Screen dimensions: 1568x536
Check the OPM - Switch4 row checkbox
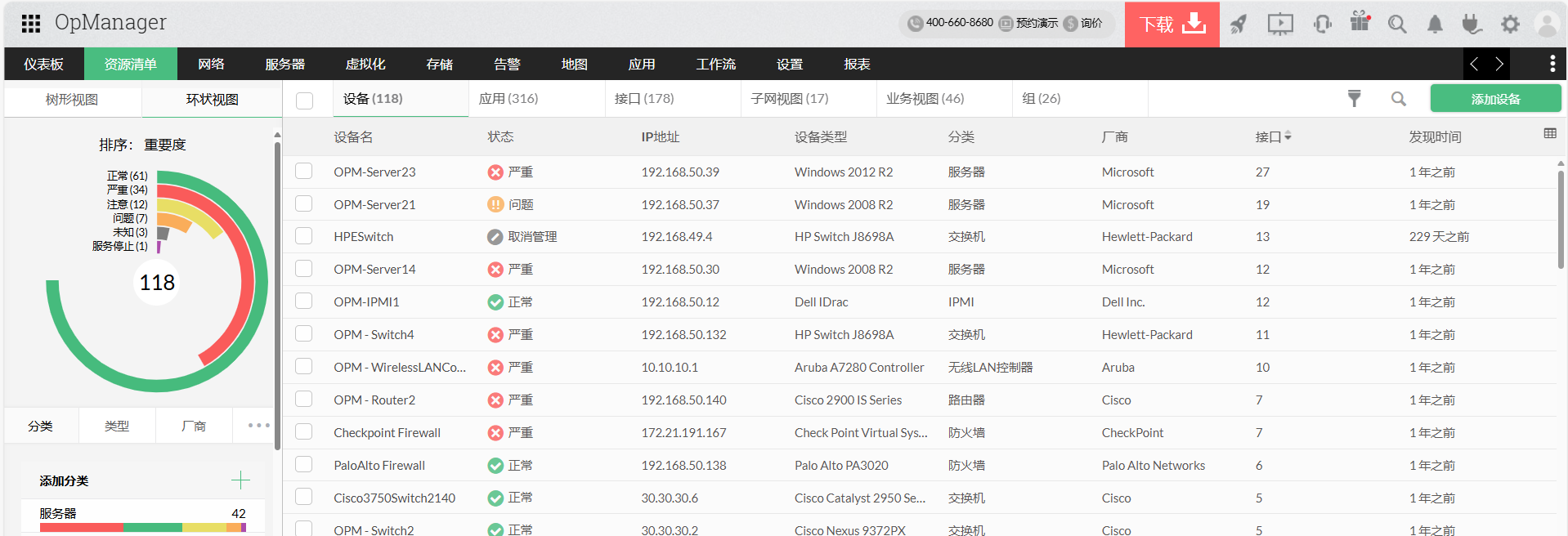coord(304,333)
